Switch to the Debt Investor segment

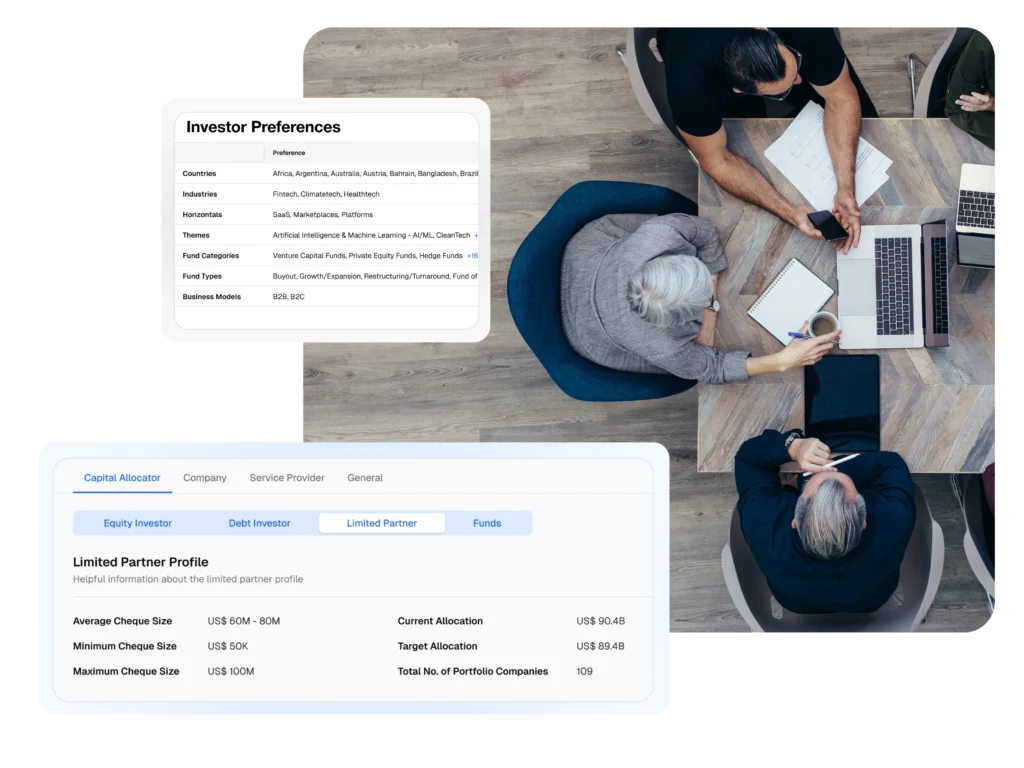[x=259, y=523]
